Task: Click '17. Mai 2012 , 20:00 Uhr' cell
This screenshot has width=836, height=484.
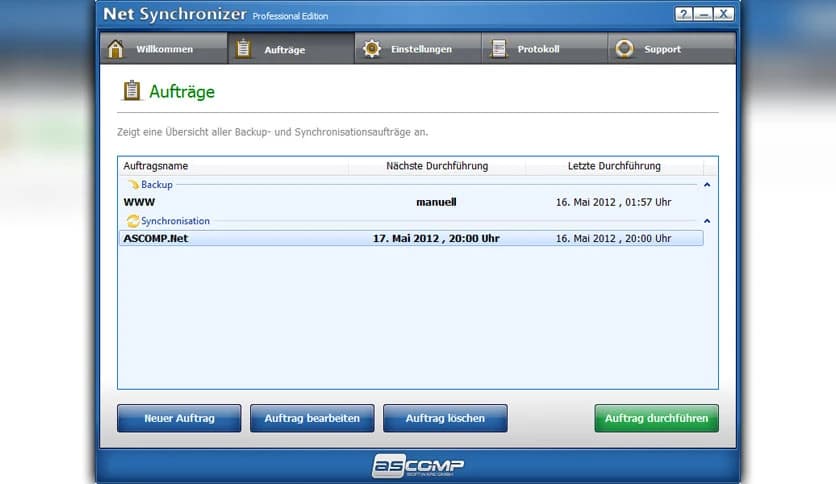Action: (436, 238)
